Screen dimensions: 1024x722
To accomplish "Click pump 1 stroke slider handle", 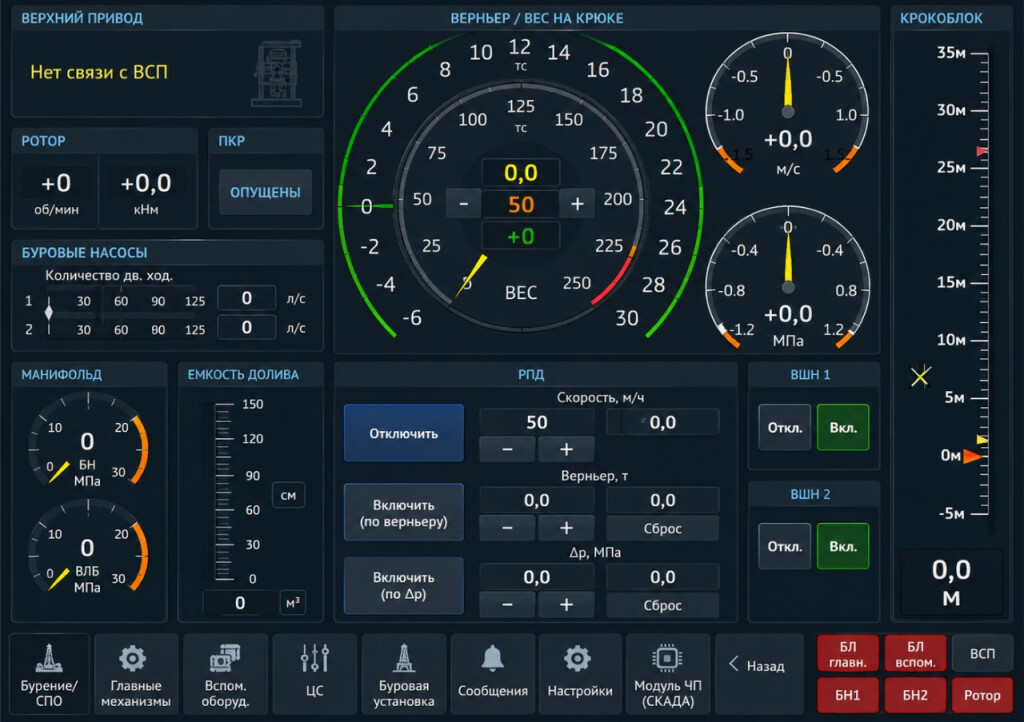I will (x=48, y=311).
